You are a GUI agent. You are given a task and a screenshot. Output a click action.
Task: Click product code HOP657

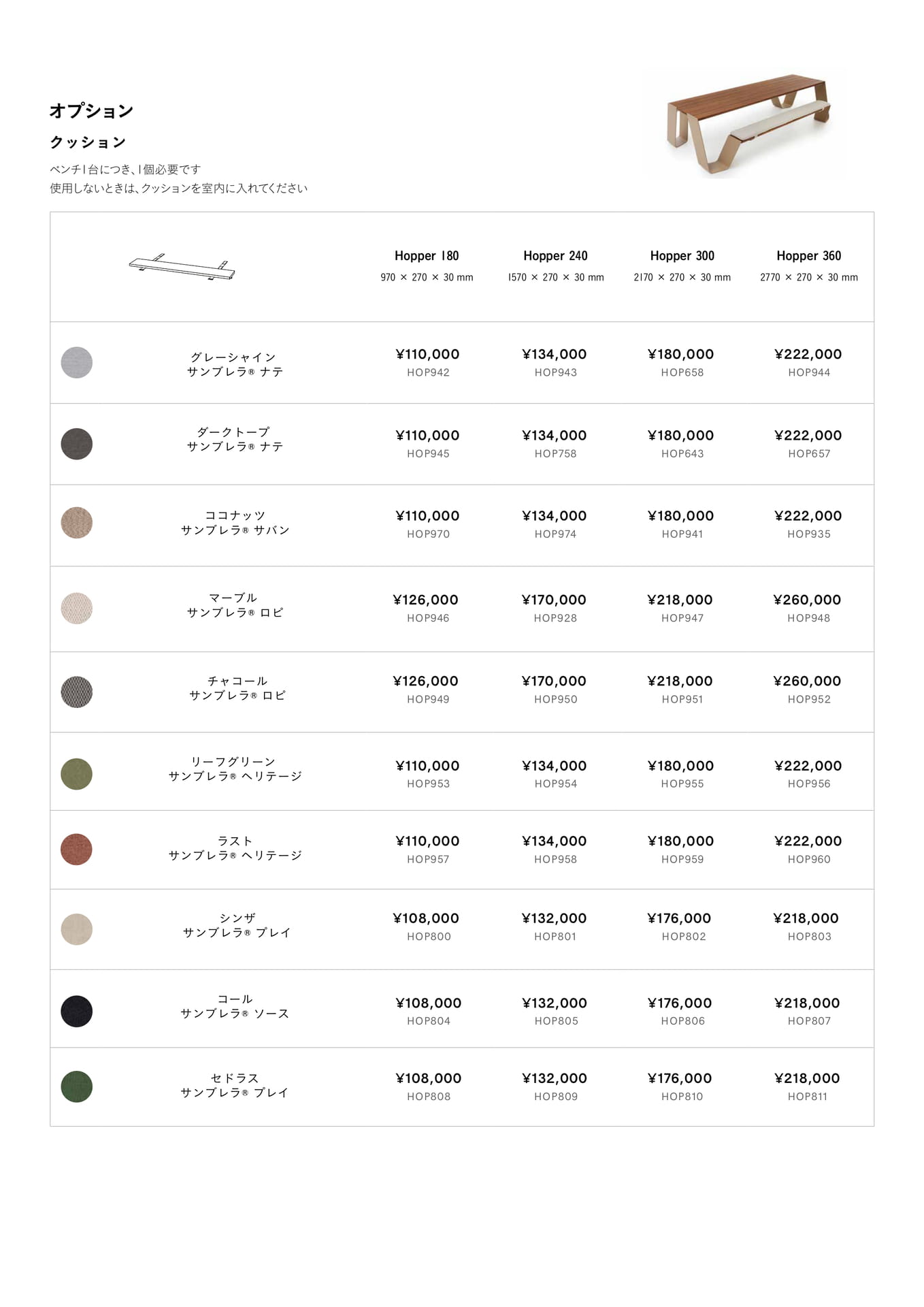pos(809,453)
